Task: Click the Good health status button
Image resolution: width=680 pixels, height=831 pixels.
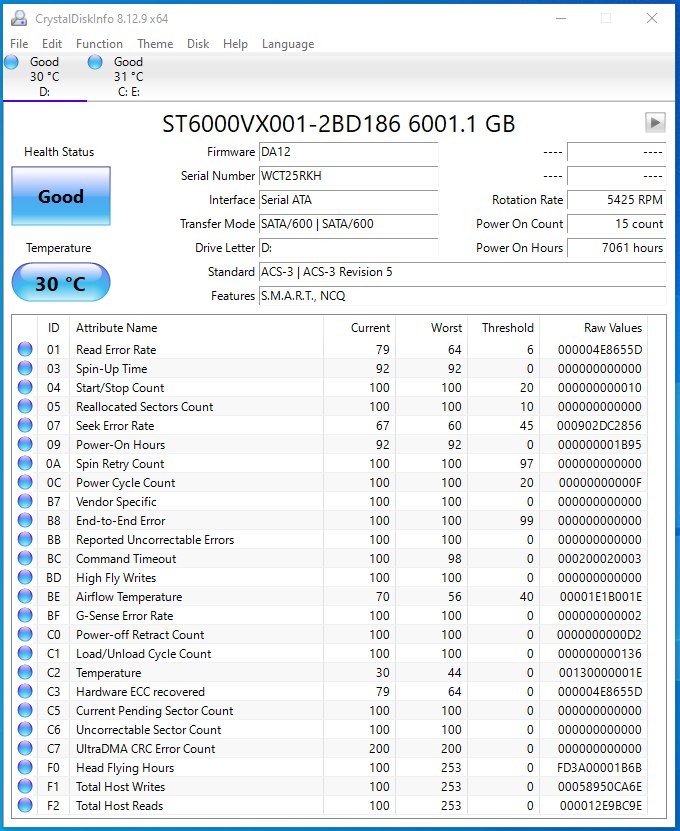Action: coord(61,196)
